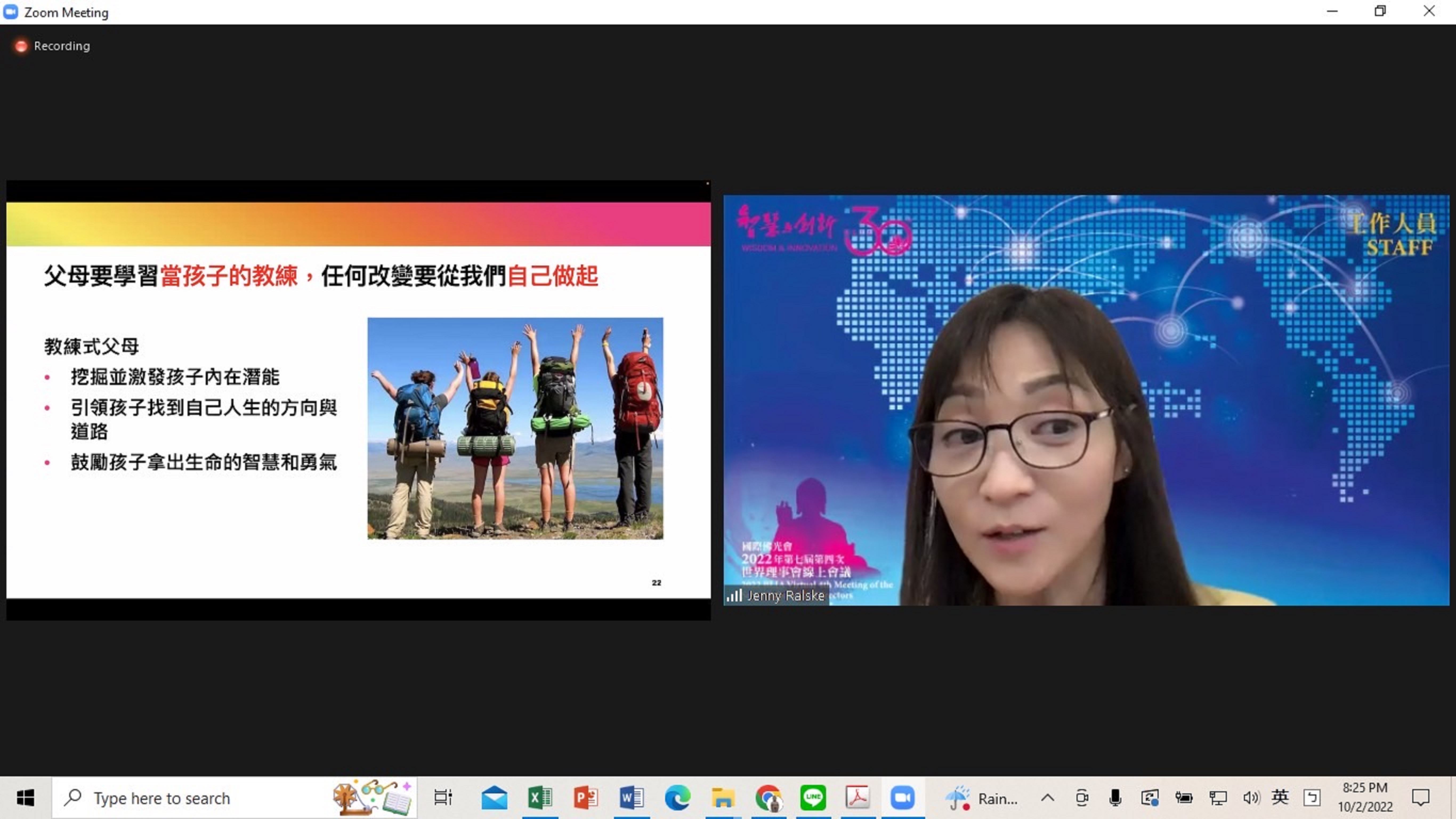The image size is (1456, 819).
Task: Open the Rain weather widget
Action: [982, 798]
